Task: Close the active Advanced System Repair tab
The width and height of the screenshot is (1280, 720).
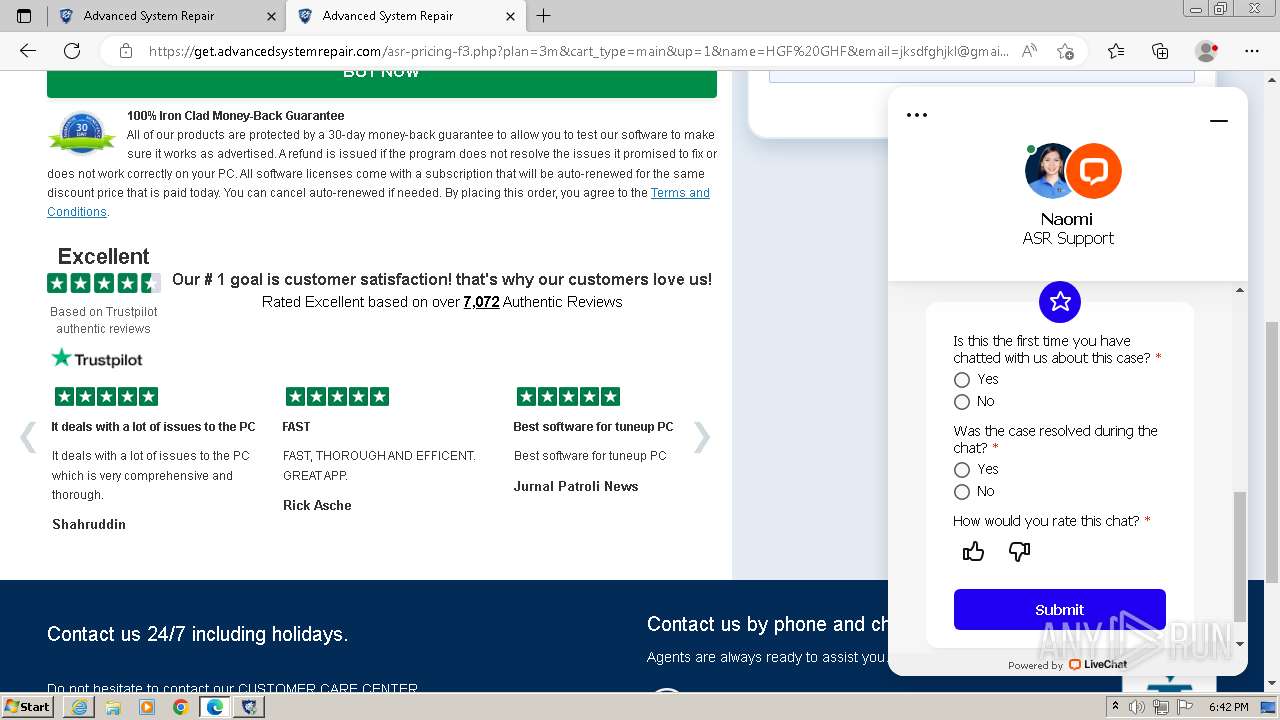Action: [x=511, y=16]
